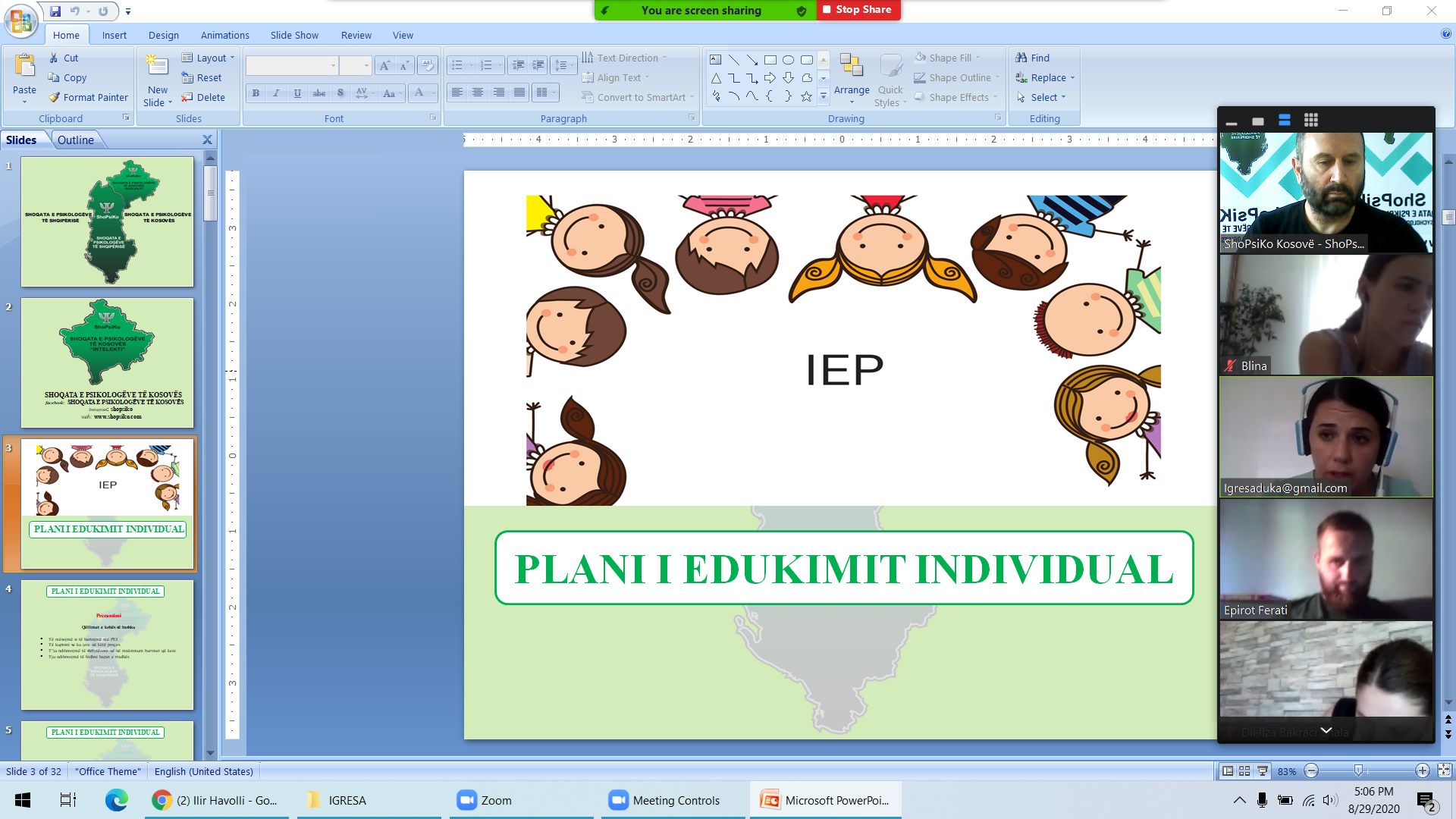This screenshot has height=819, width=1456.
Task: Open the font name combo box
Action: (291, 65)
